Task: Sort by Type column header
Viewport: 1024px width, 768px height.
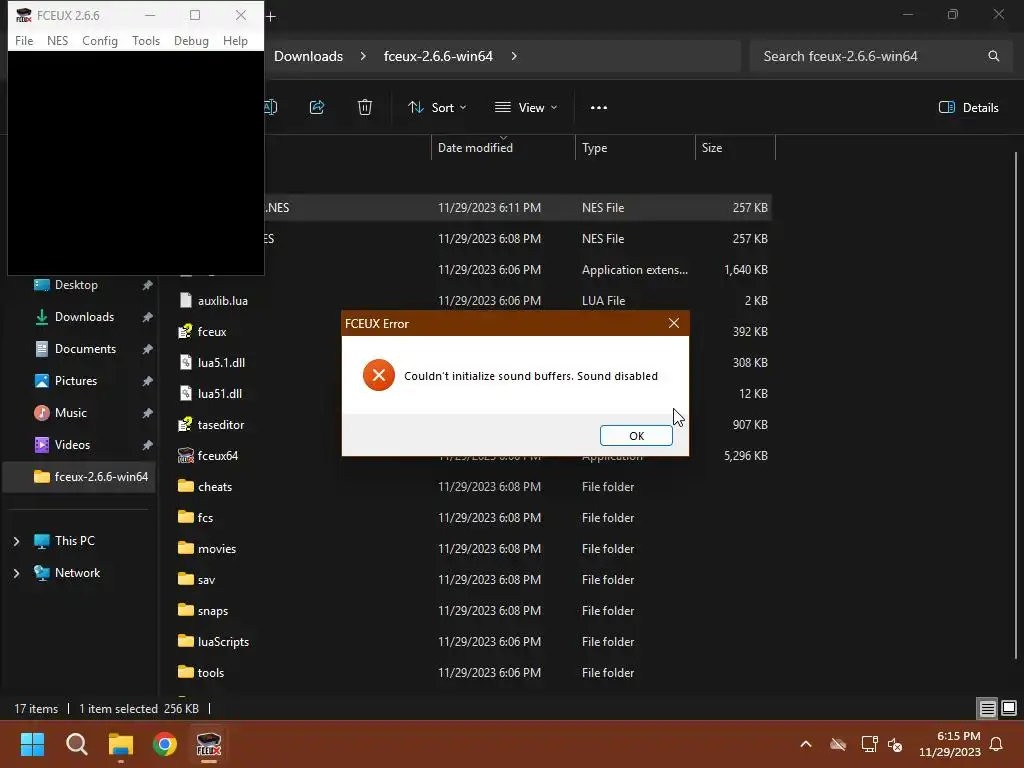Action: tap(635, 148)
